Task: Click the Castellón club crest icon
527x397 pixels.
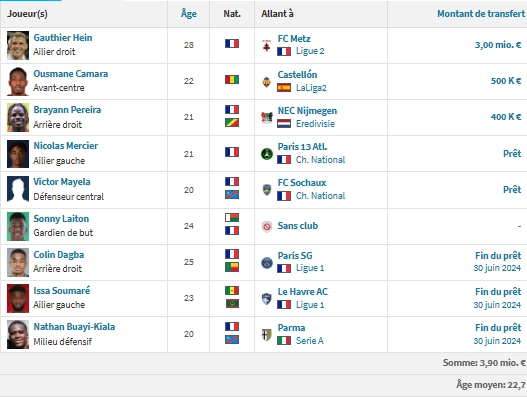Action: click(267, 82)
